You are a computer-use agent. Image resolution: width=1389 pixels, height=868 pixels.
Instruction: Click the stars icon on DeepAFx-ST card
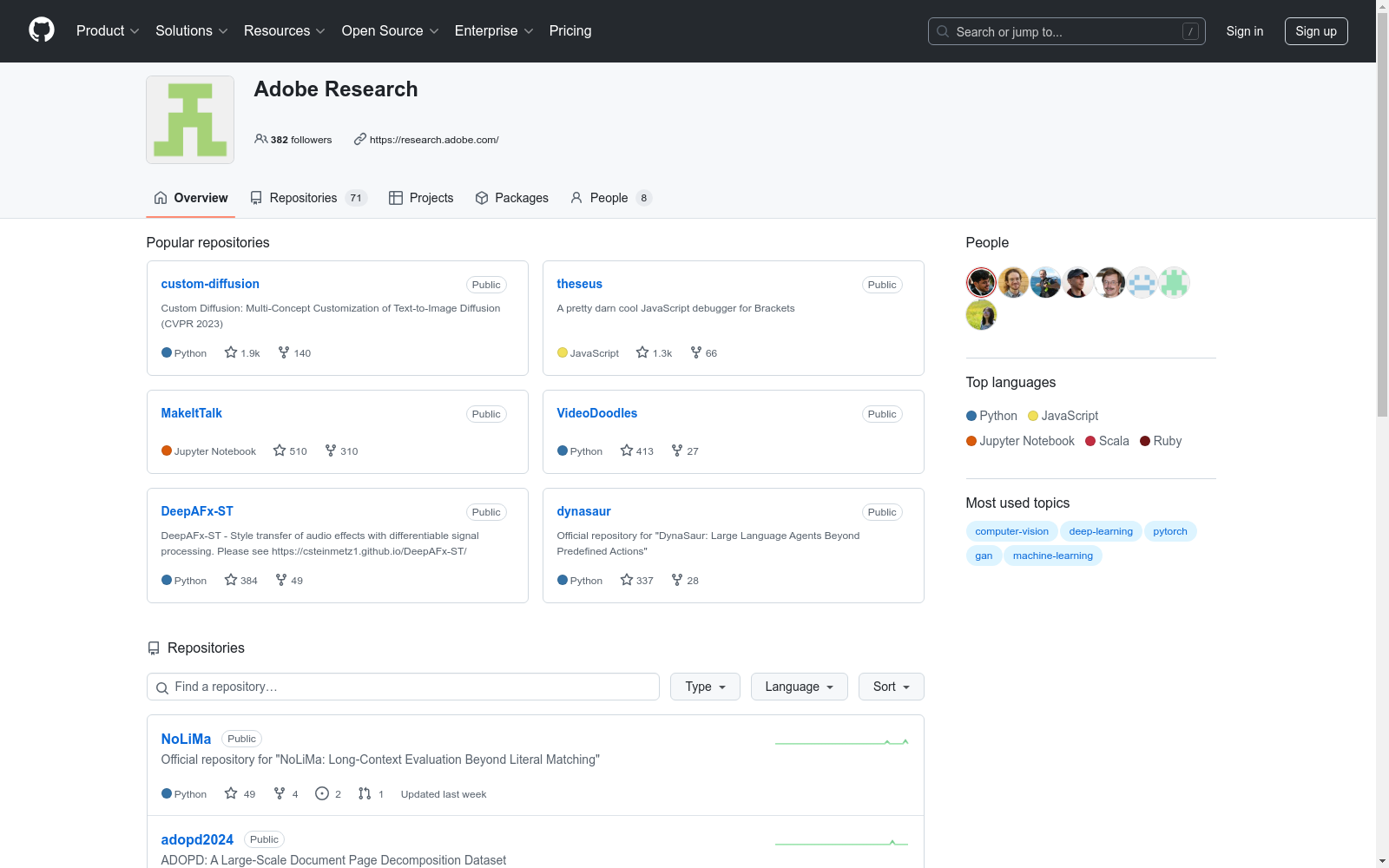(231, 580)
